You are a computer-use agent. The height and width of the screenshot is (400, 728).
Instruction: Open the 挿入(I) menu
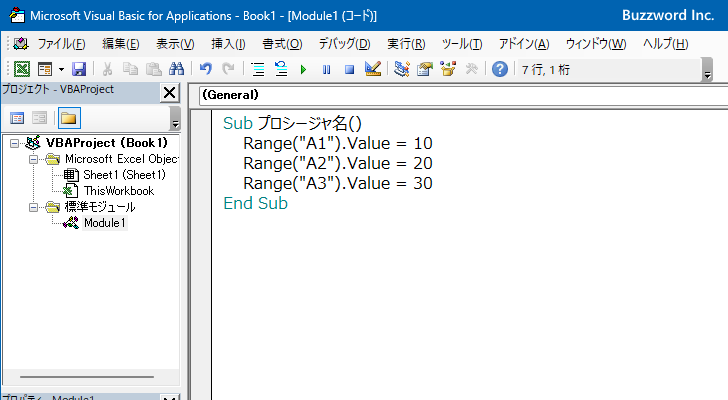pos(228,44)
